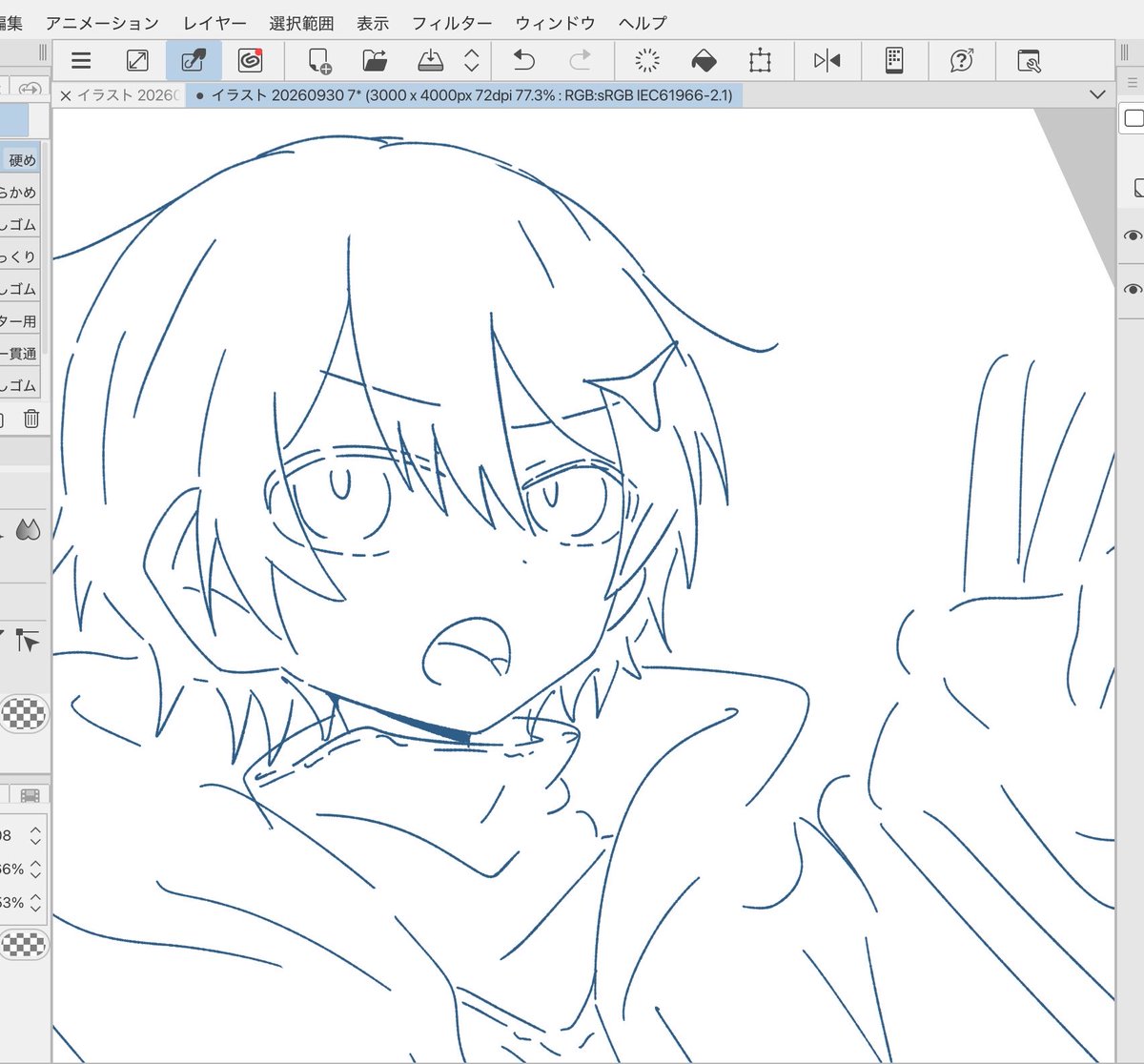The height and width of the screenshot is (1064, 1144).
Task: Select the ー貫通 sub tool
Action: pyautogui.click(x=19, y=354)
